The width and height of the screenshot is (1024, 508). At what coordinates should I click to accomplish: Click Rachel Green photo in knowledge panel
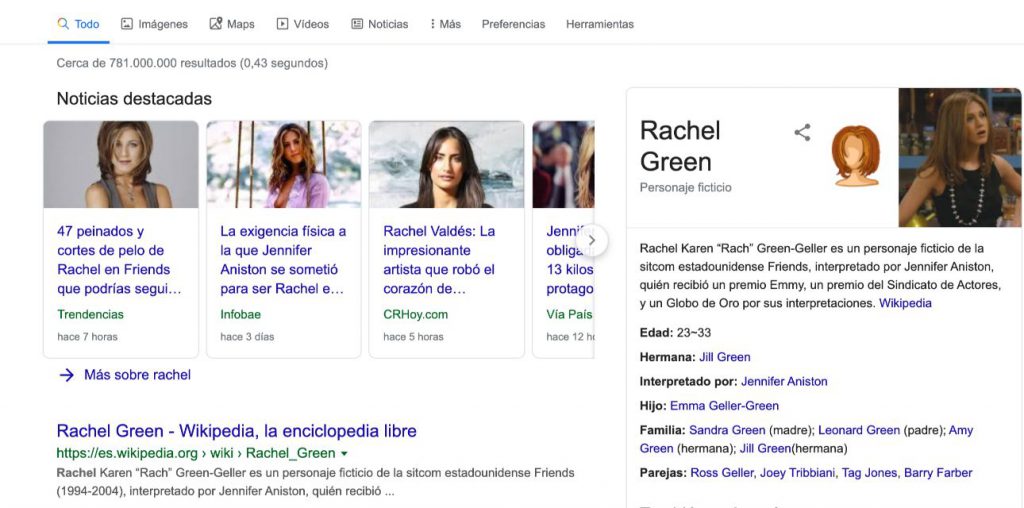(959, 157)
